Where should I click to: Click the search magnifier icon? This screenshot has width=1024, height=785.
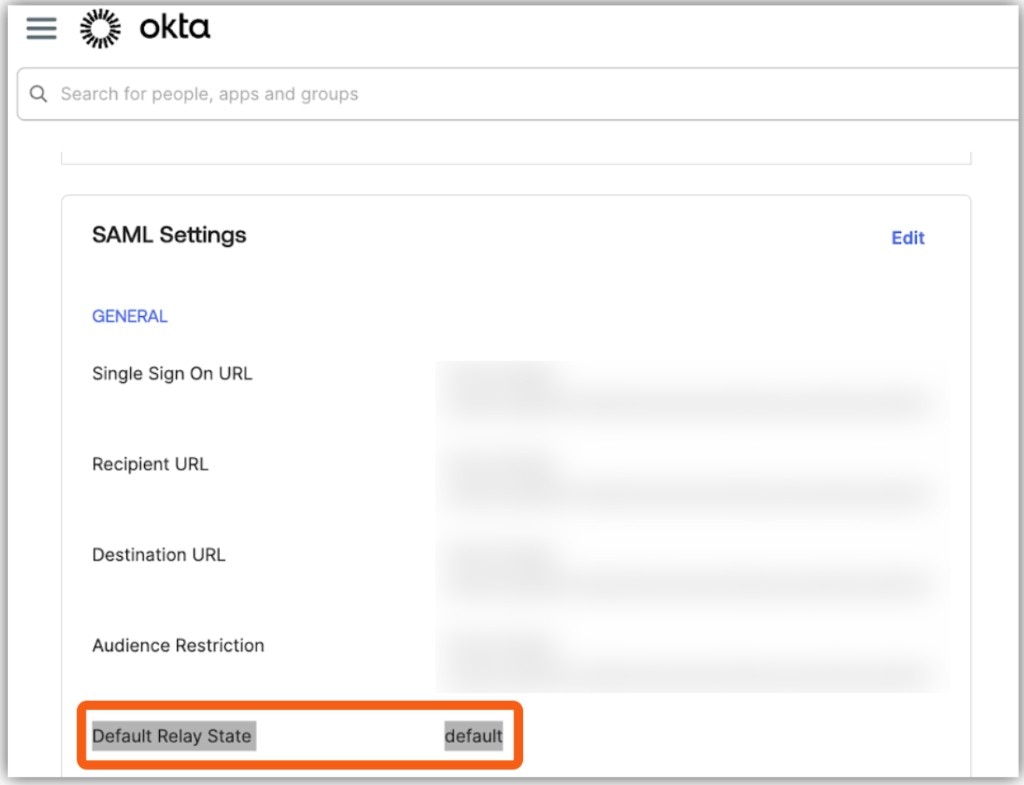pos(38,93)
